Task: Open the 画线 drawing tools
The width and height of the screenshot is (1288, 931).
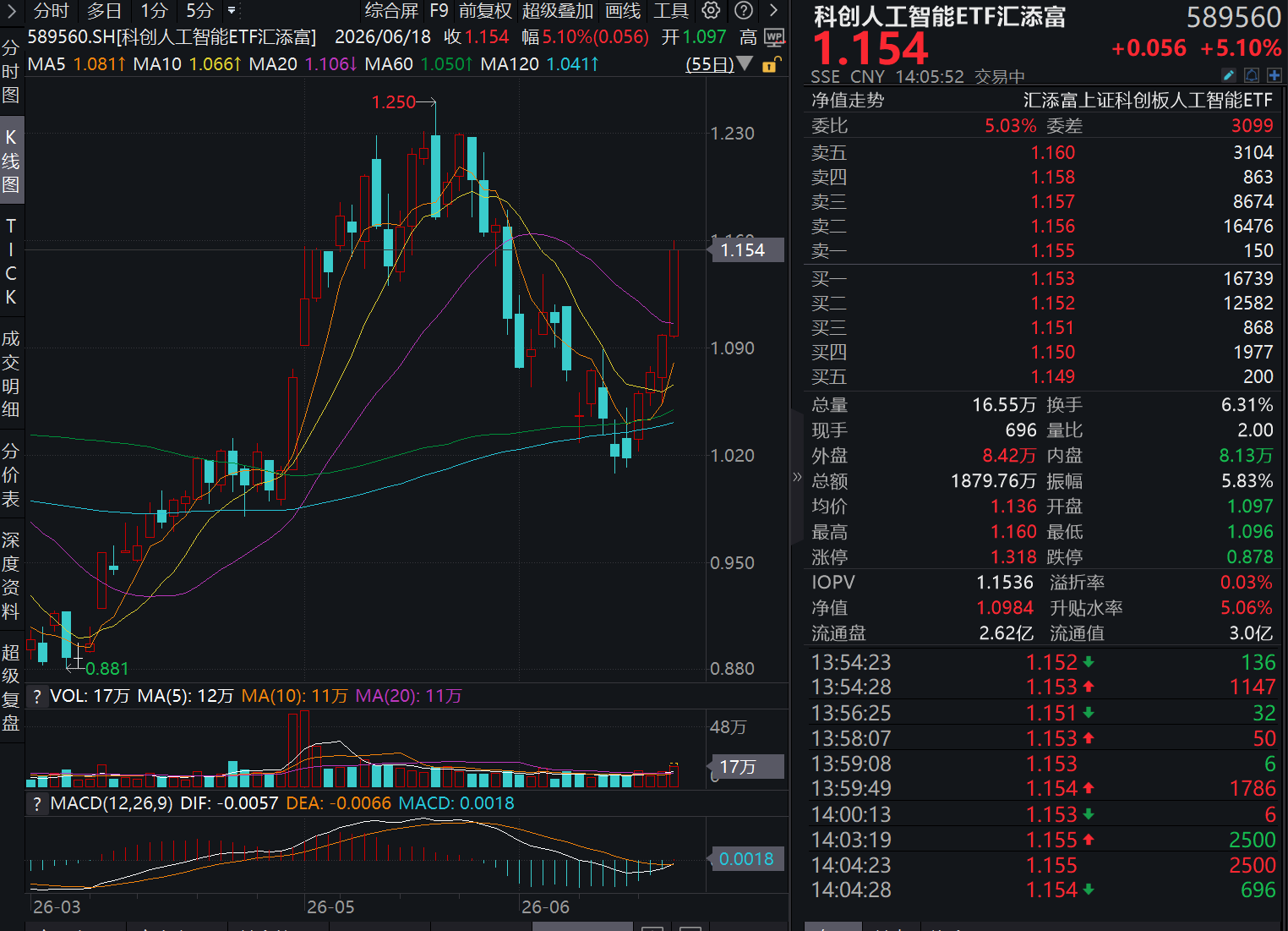Action: (623, 11)
